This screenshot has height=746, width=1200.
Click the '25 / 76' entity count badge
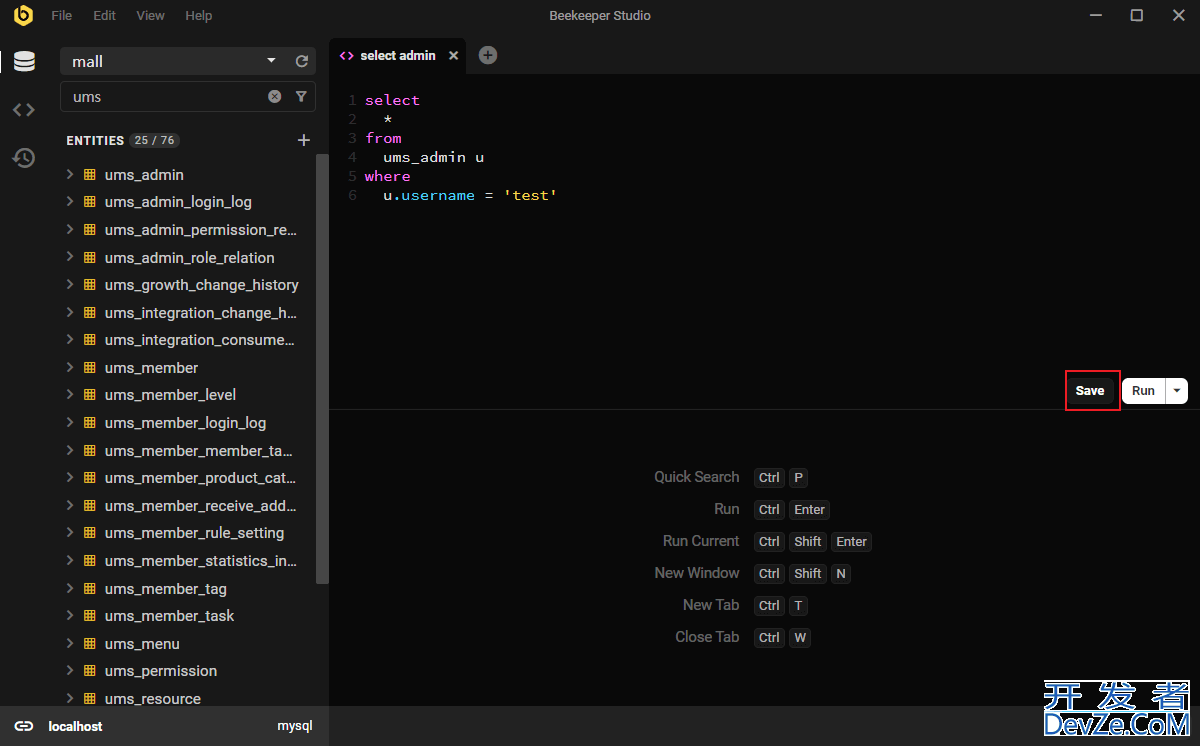pos(154,141)
